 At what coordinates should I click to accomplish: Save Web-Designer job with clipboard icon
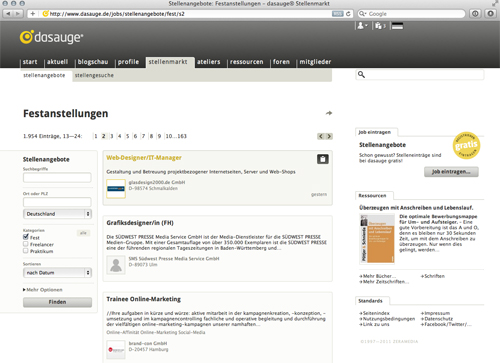click(323, 159)
